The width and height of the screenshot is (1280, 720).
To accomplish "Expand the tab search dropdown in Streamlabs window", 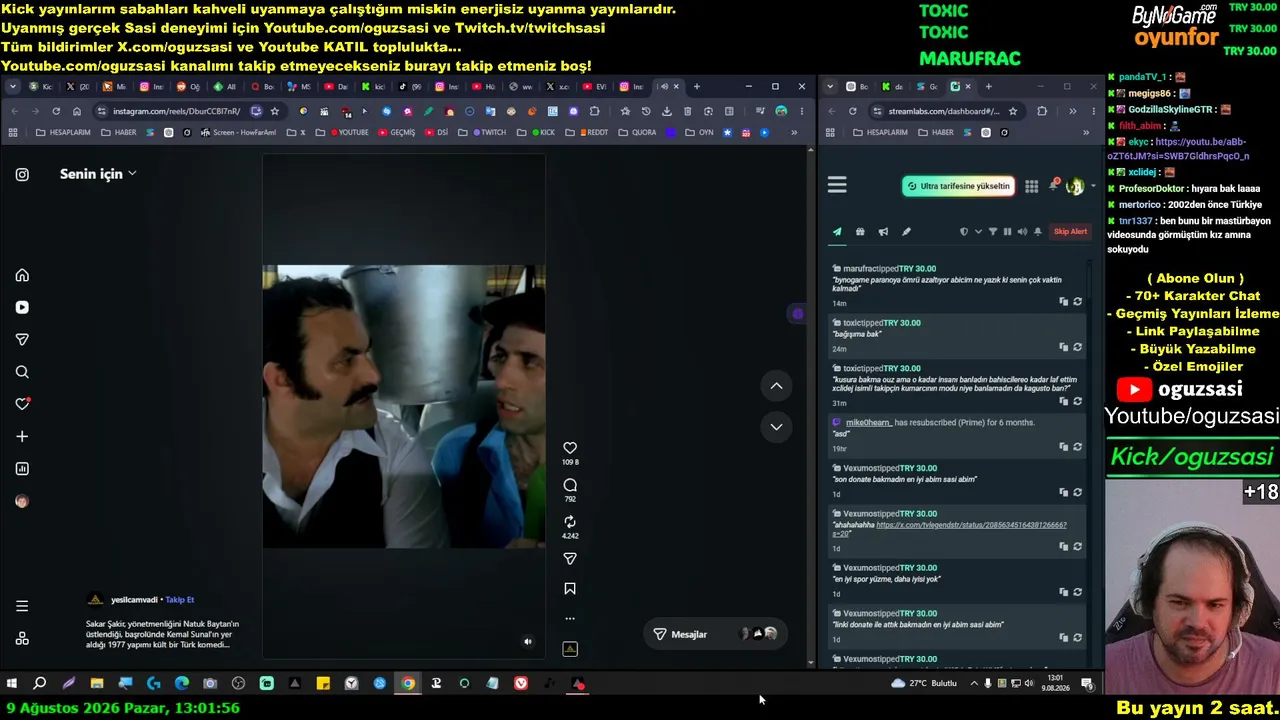I will tap(830, 87).
